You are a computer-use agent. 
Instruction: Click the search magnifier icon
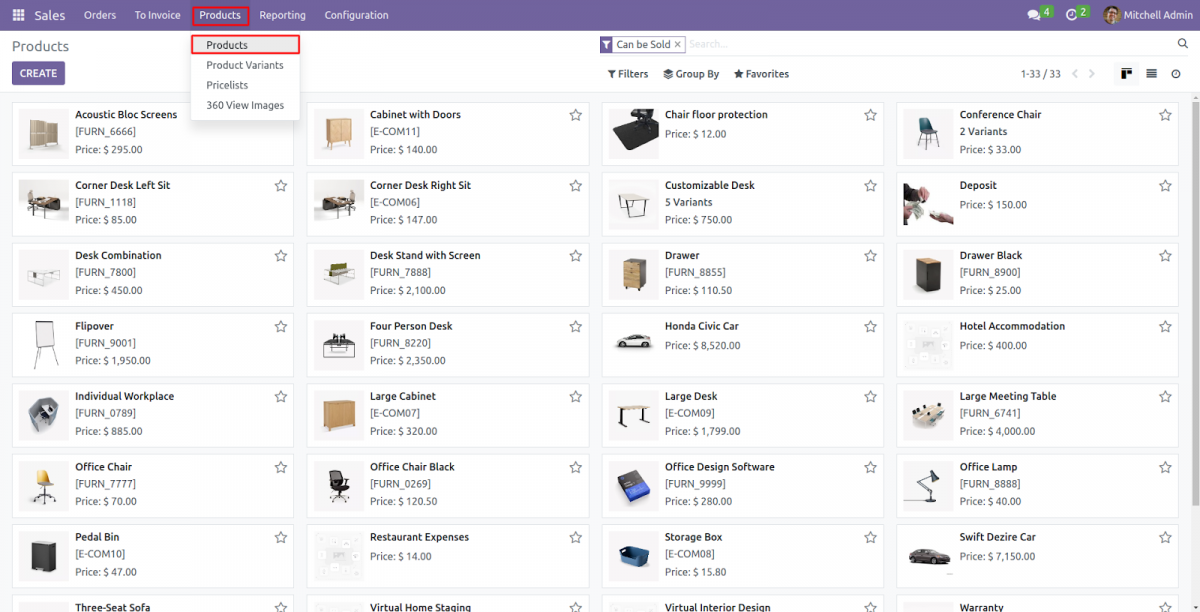pos(1182,44)
